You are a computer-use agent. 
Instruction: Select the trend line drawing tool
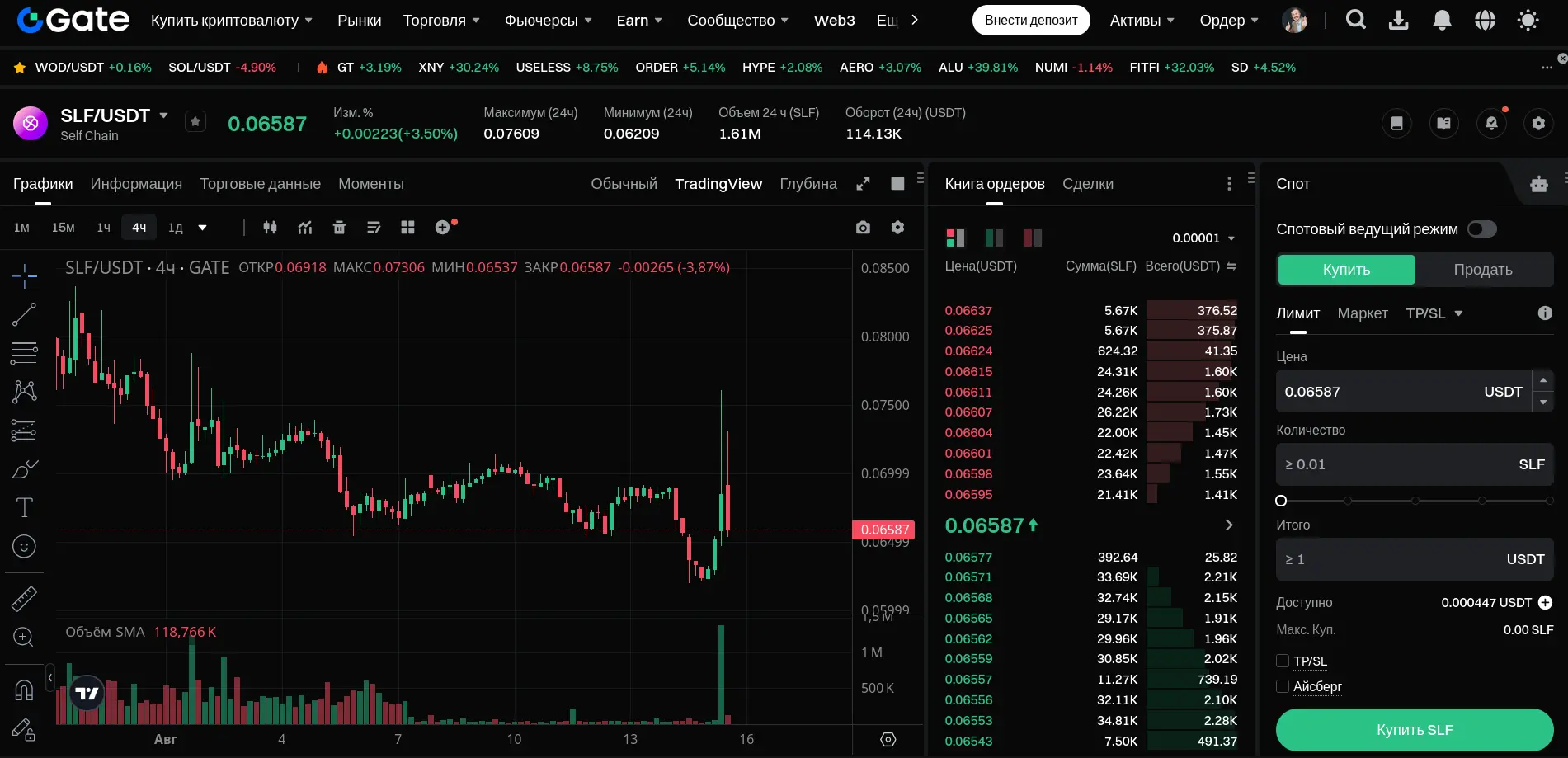pos(25,314)
